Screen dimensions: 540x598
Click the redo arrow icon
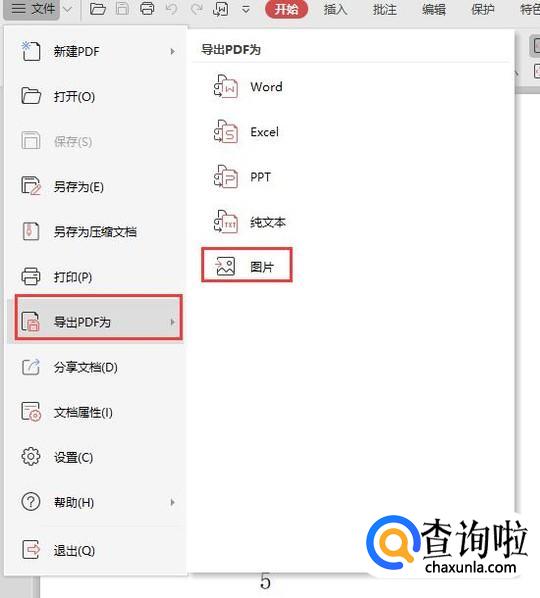(x=196, y=9)
